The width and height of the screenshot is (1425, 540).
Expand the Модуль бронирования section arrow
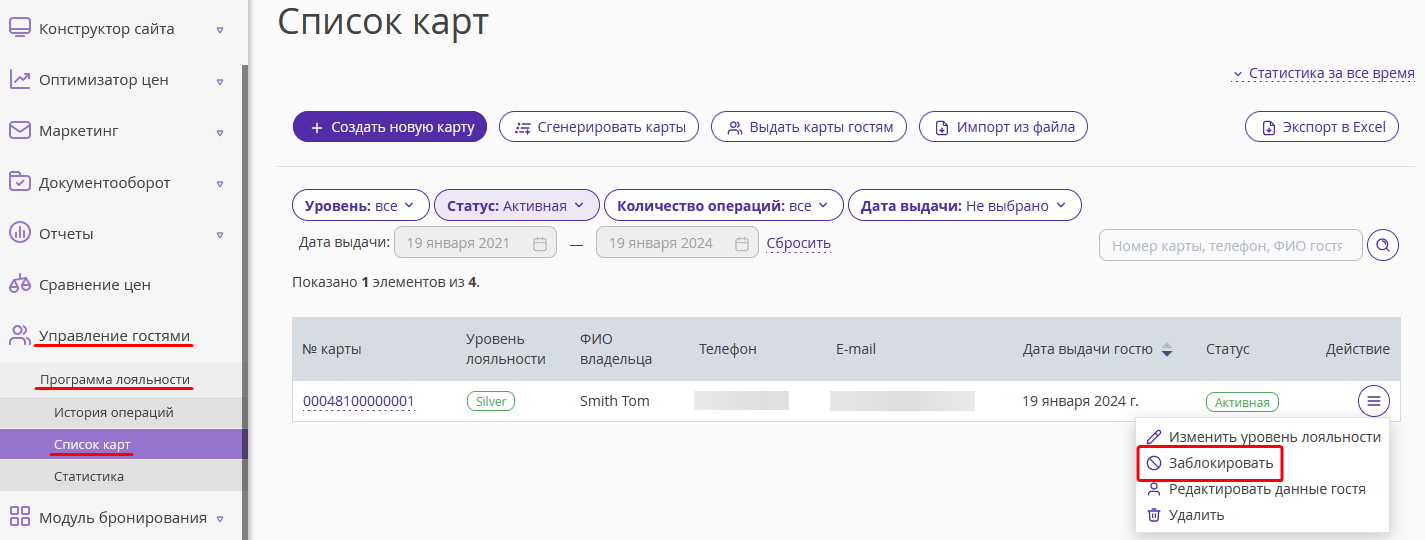220,518
